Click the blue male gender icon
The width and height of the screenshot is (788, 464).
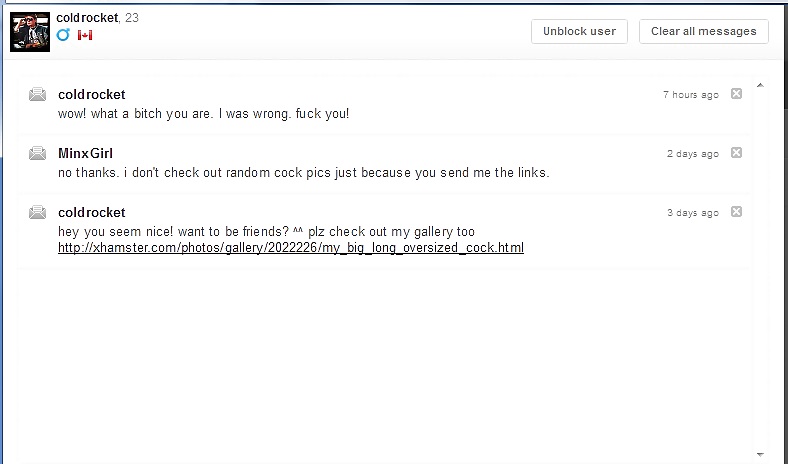click(63, 35)
